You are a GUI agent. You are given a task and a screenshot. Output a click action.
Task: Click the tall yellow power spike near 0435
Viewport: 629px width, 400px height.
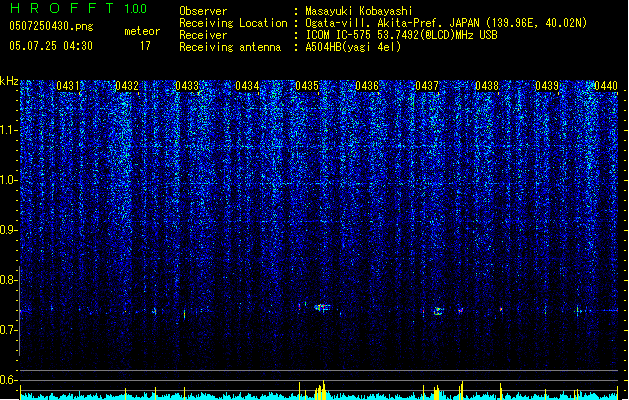(324, 390)
